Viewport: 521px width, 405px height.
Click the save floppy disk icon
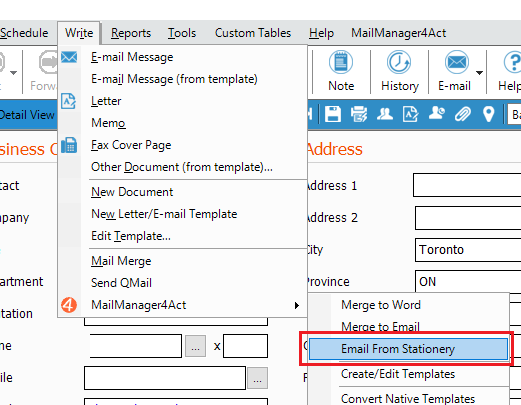333,114
